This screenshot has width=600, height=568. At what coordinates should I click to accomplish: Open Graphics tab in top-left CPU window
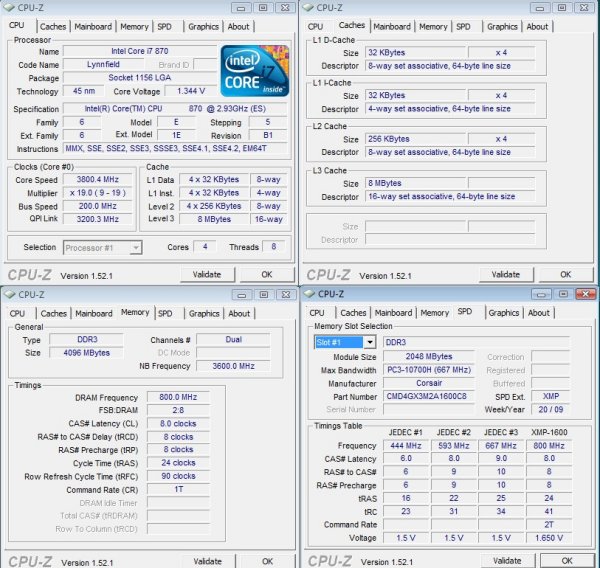click(204, 26)
